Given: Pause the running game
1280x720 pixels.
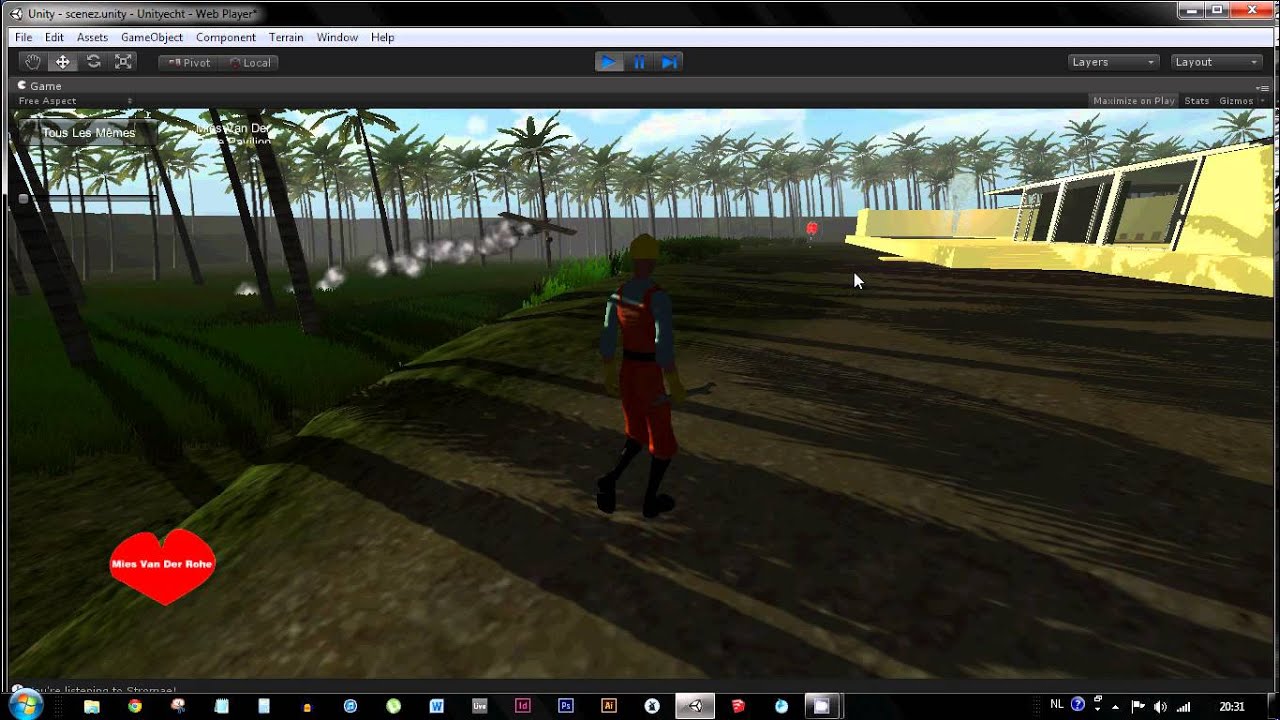Looking at the screenshot, I should [x=639, y=62].
